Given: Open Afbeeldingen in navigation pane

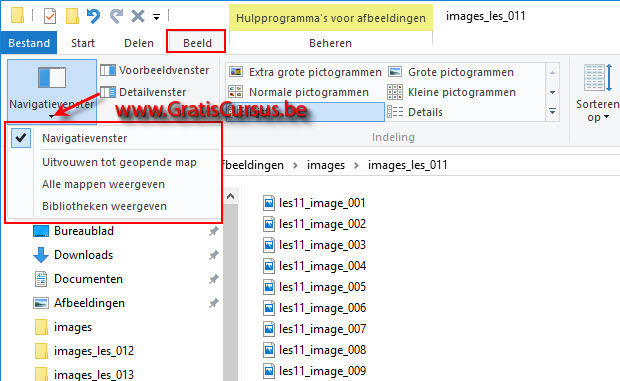Looking at the screenshot, I should coord(89,303).
